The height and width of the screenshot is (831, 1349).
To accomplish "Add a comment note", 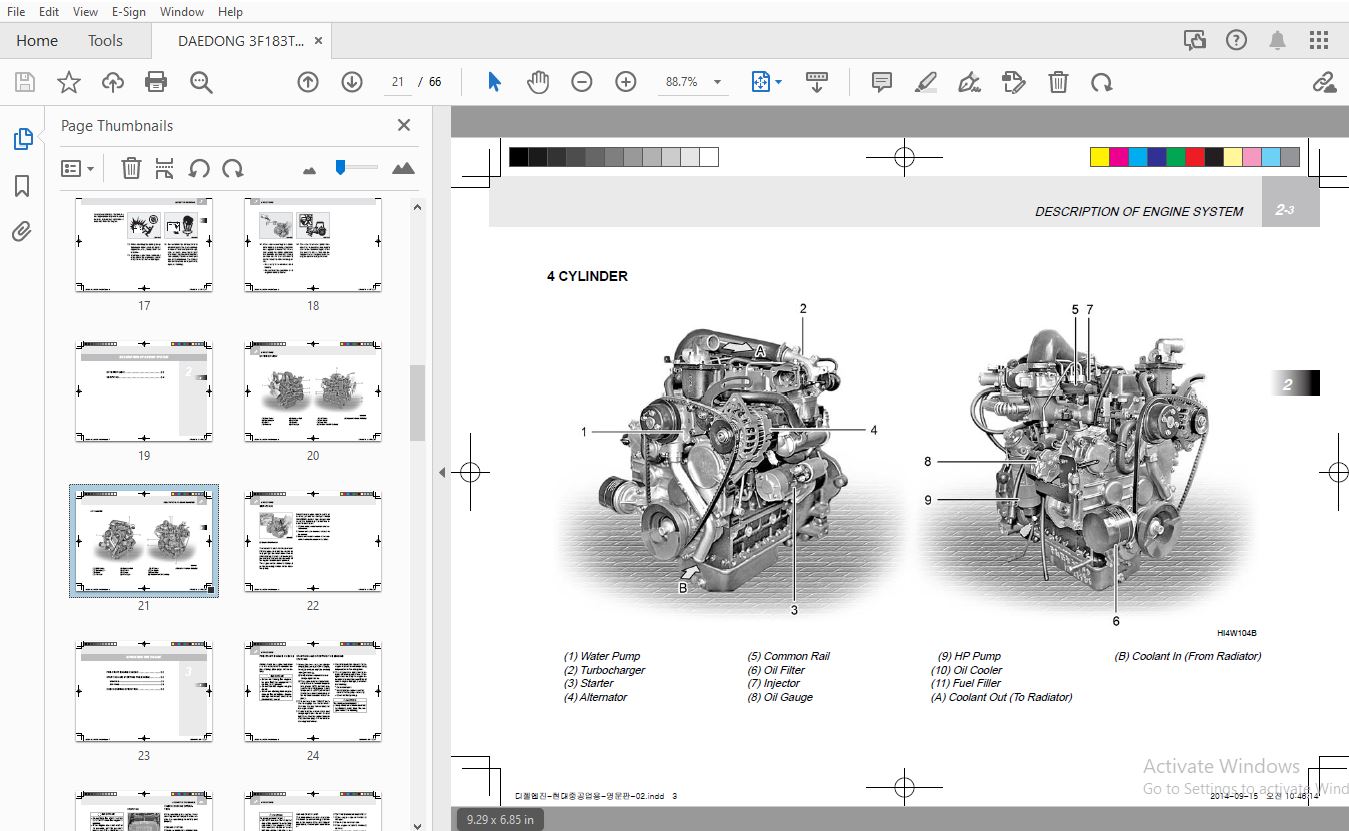I will pyautogui.click(x=882, y=82).
